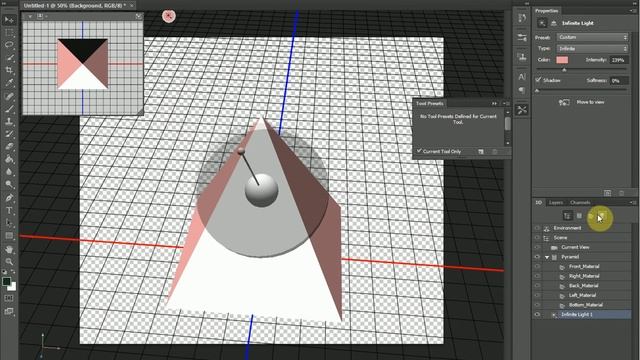The image size is (640, 360).
Task: Open the Character panel icon
Action: pos(522,76)
